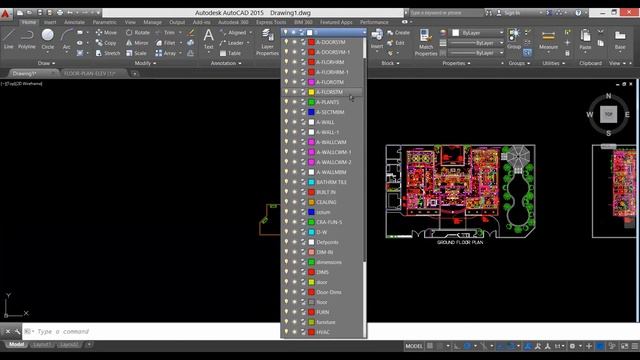Viewport: 640px width, 360px height.
Task: Open Trim tool dropdown arrow
Action: click(x=180, y=32)
